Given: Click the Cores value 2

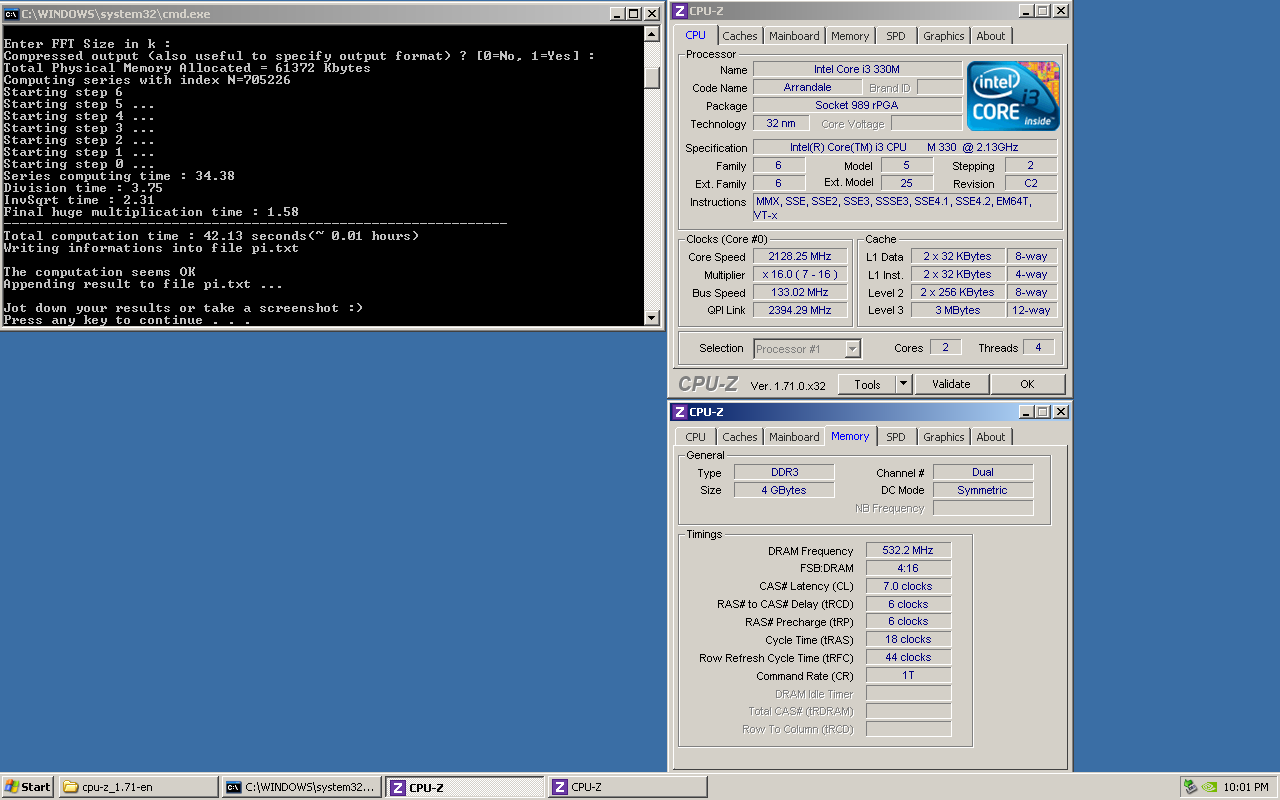Looking at the screenshot, I should tap(946, 348).
